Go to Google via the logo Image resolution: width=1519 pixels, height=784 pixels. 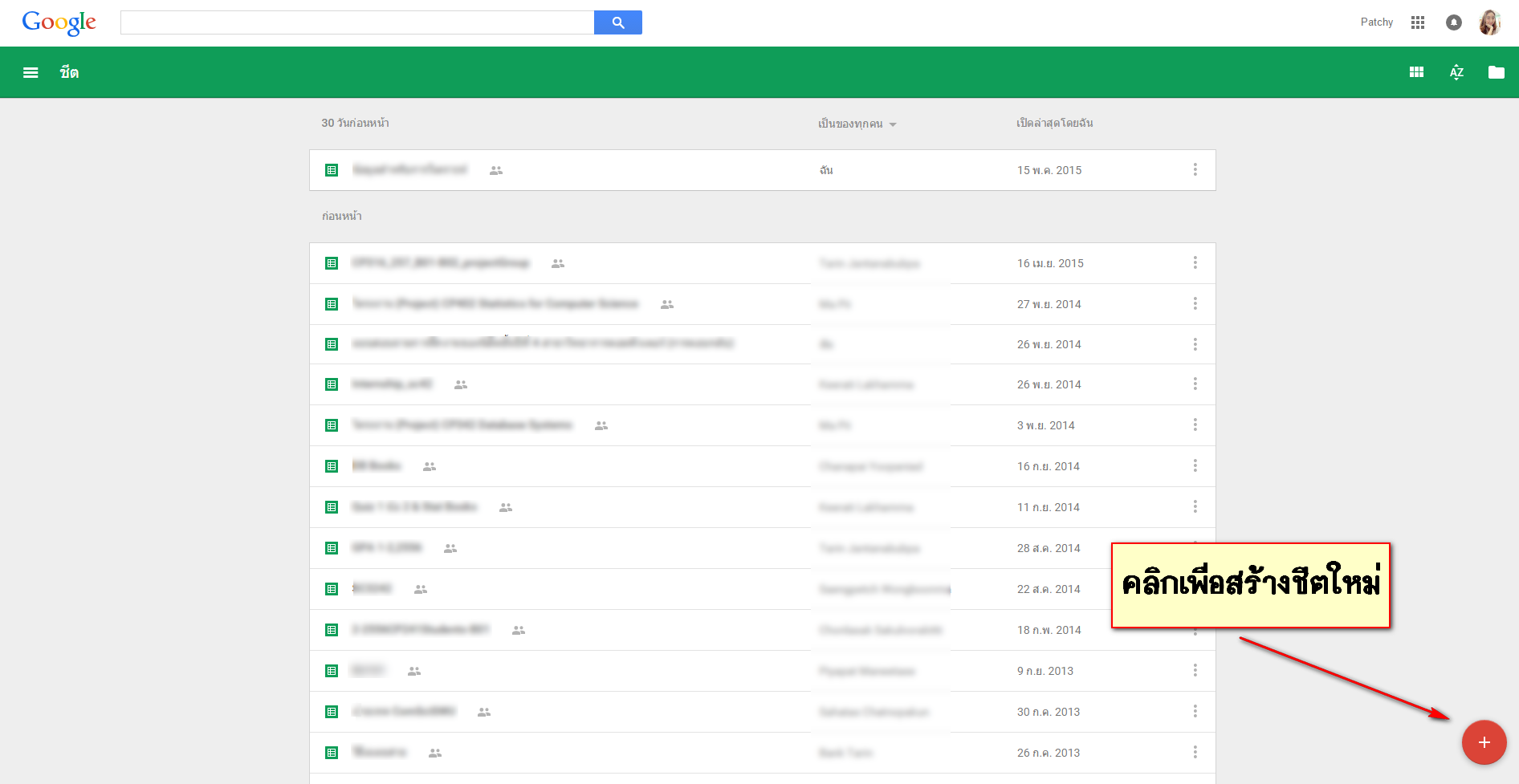click(59, 22)
